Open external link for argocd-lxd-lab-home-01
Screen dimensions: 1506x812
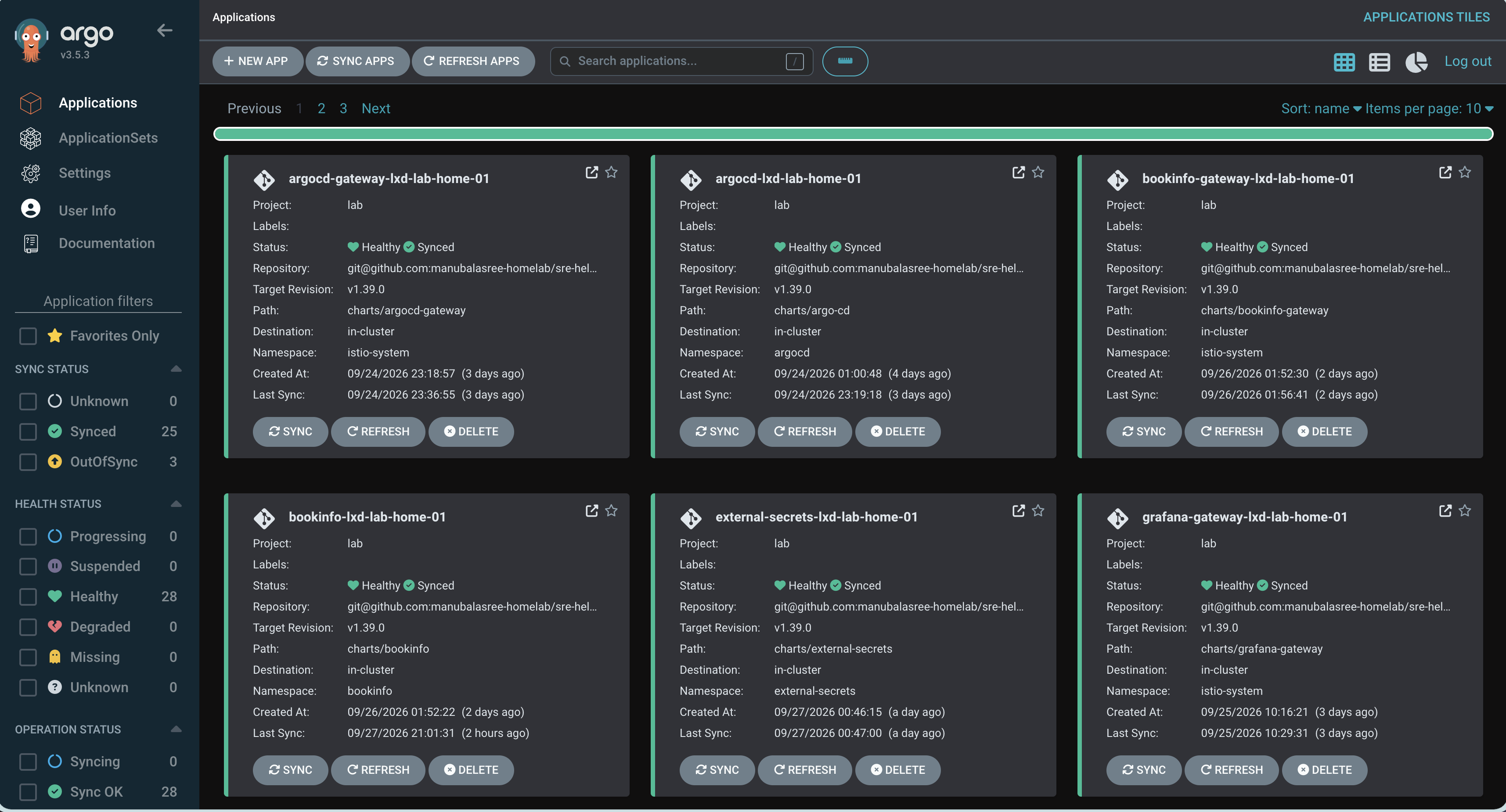point(1019,172)
